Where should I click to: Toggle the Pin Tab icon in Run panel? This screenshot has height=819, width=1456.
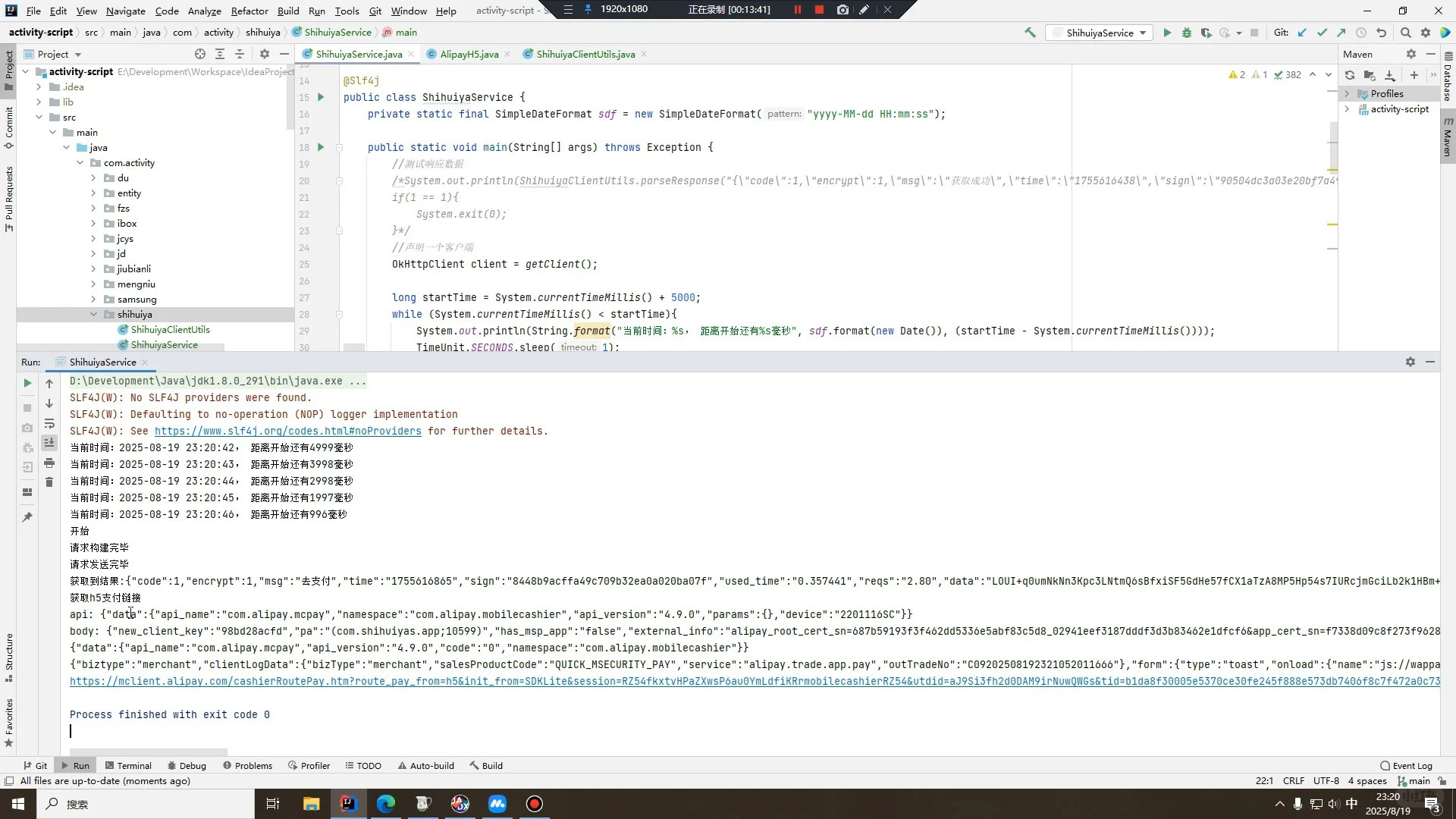[x=27, y=517]
